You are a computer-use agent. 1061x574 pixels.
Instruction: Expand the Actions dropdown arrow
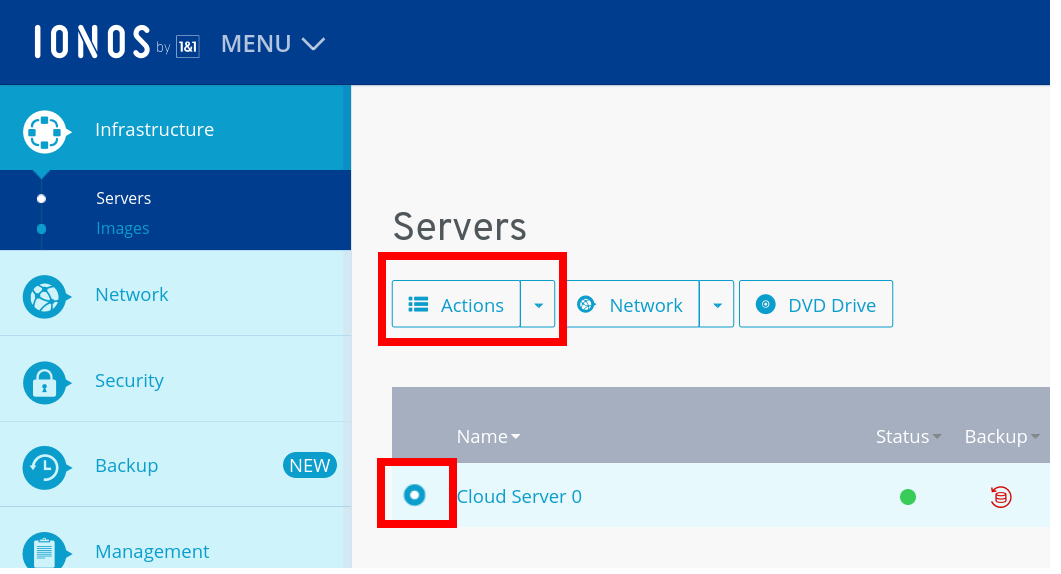(x=538, y=305)
